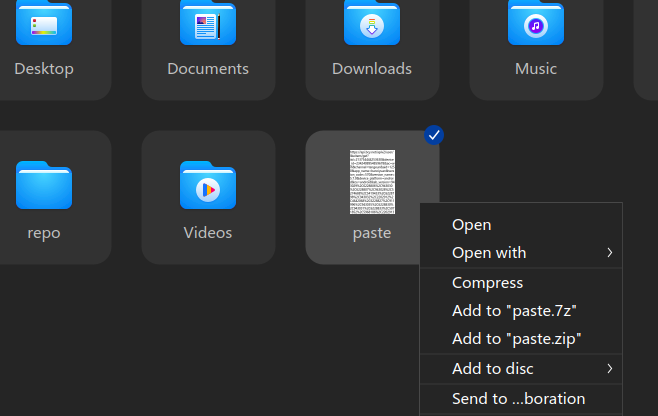Viewport: 658px width, 416px height.
Task: Uncheck the paste file selection checkmark
Action: 434,135
